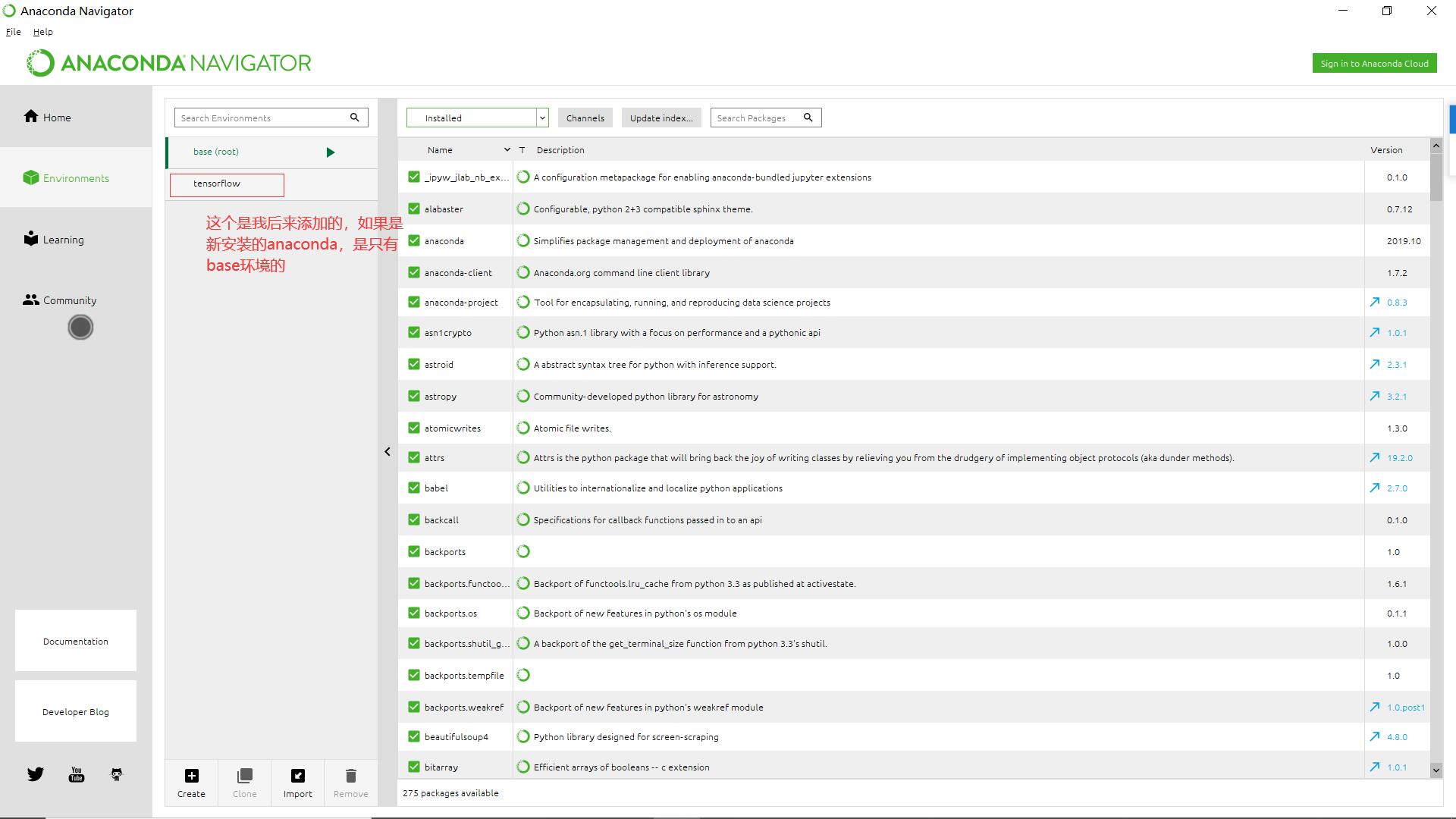Collapse the environments panel with left chevron
1456x819 pixels.
pyautogui.click(x=388, y=451)
